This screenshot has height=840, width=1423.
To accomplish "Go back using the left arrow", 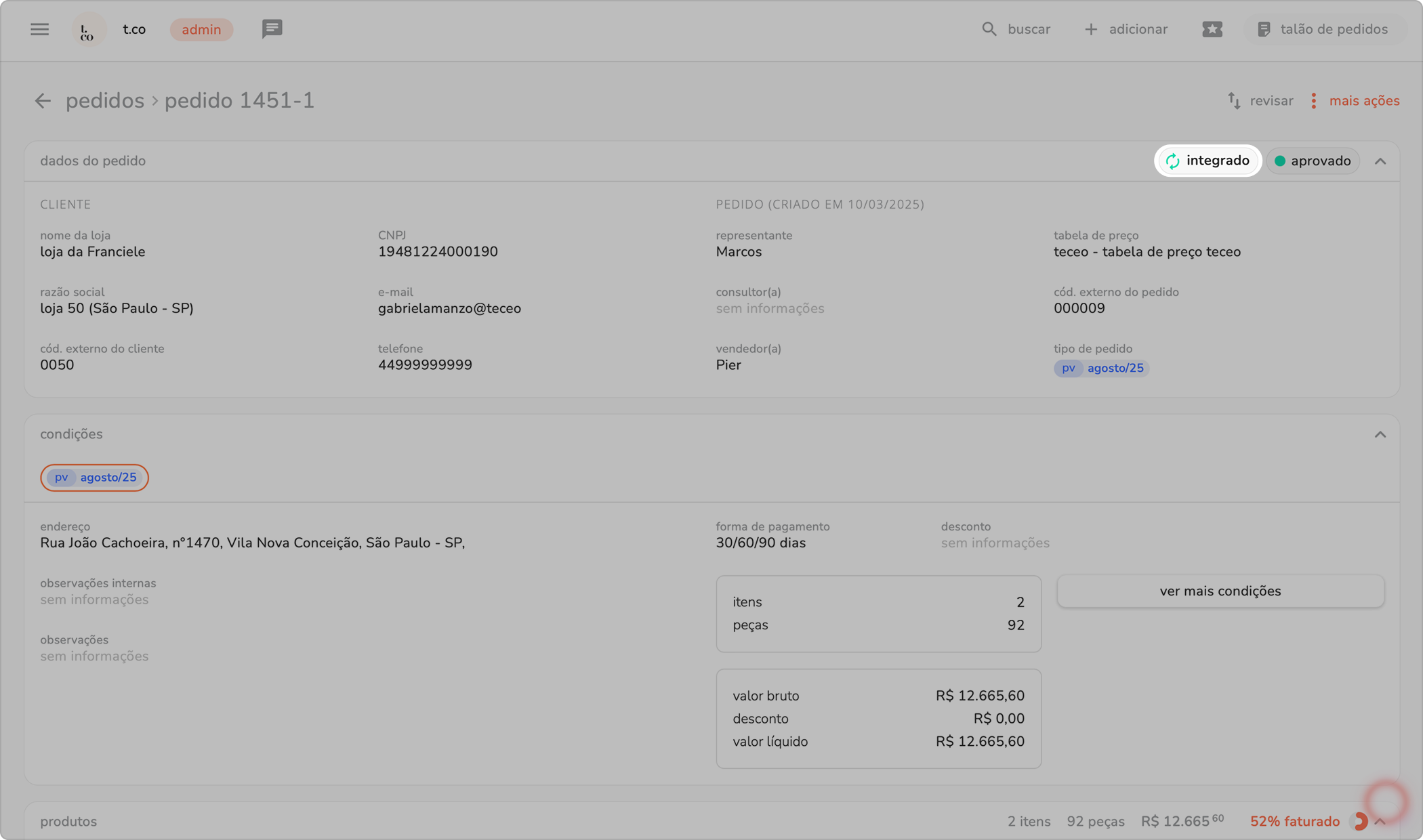I will 43,101.
